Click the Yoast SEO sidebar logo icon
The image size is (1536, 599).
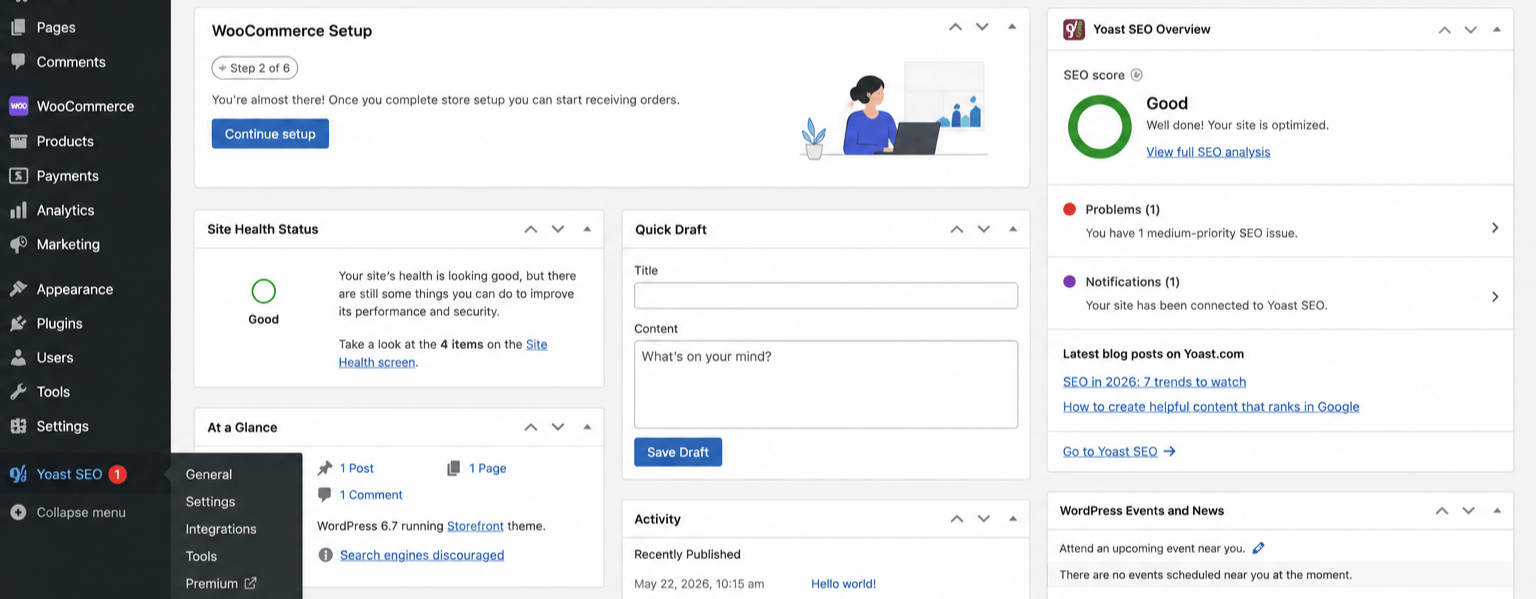point(18,474)
